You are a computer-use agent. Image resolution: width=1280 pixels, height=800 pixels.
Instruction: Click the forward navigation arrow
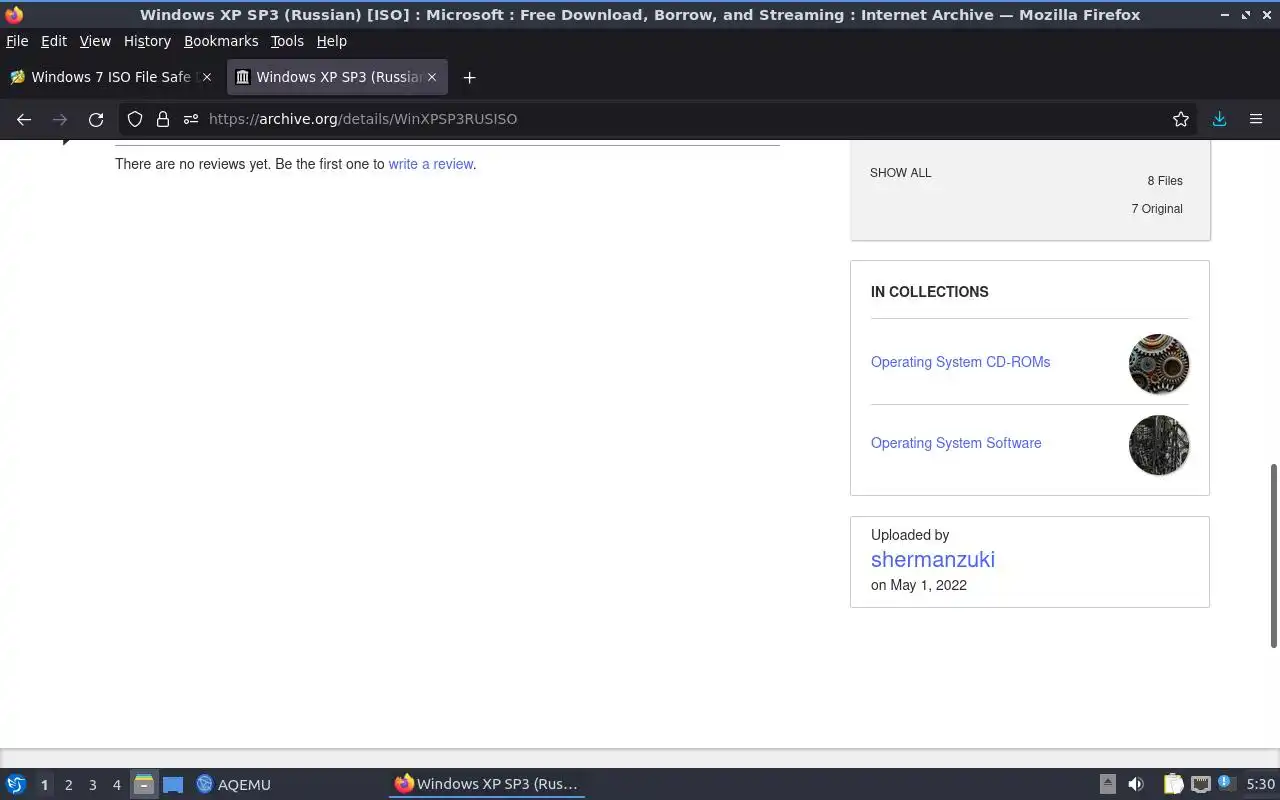point(60,119)
